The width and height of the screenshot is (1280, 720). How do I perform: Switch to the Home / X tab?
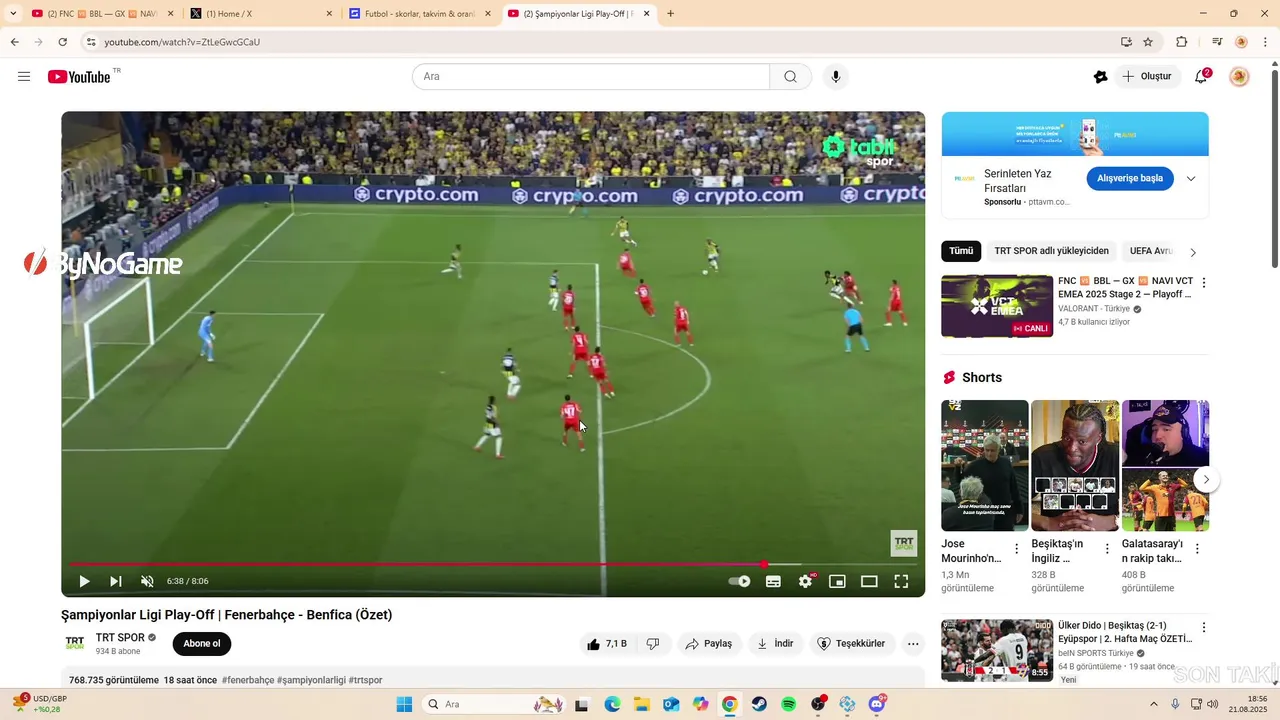(262, 14)
